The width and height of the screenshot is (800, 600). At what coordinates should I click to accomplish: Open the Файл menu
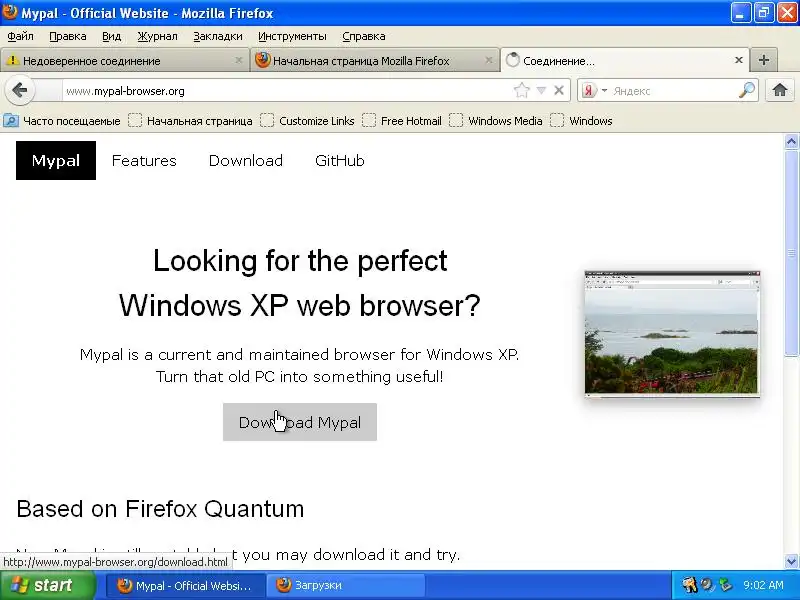point(20,36)
